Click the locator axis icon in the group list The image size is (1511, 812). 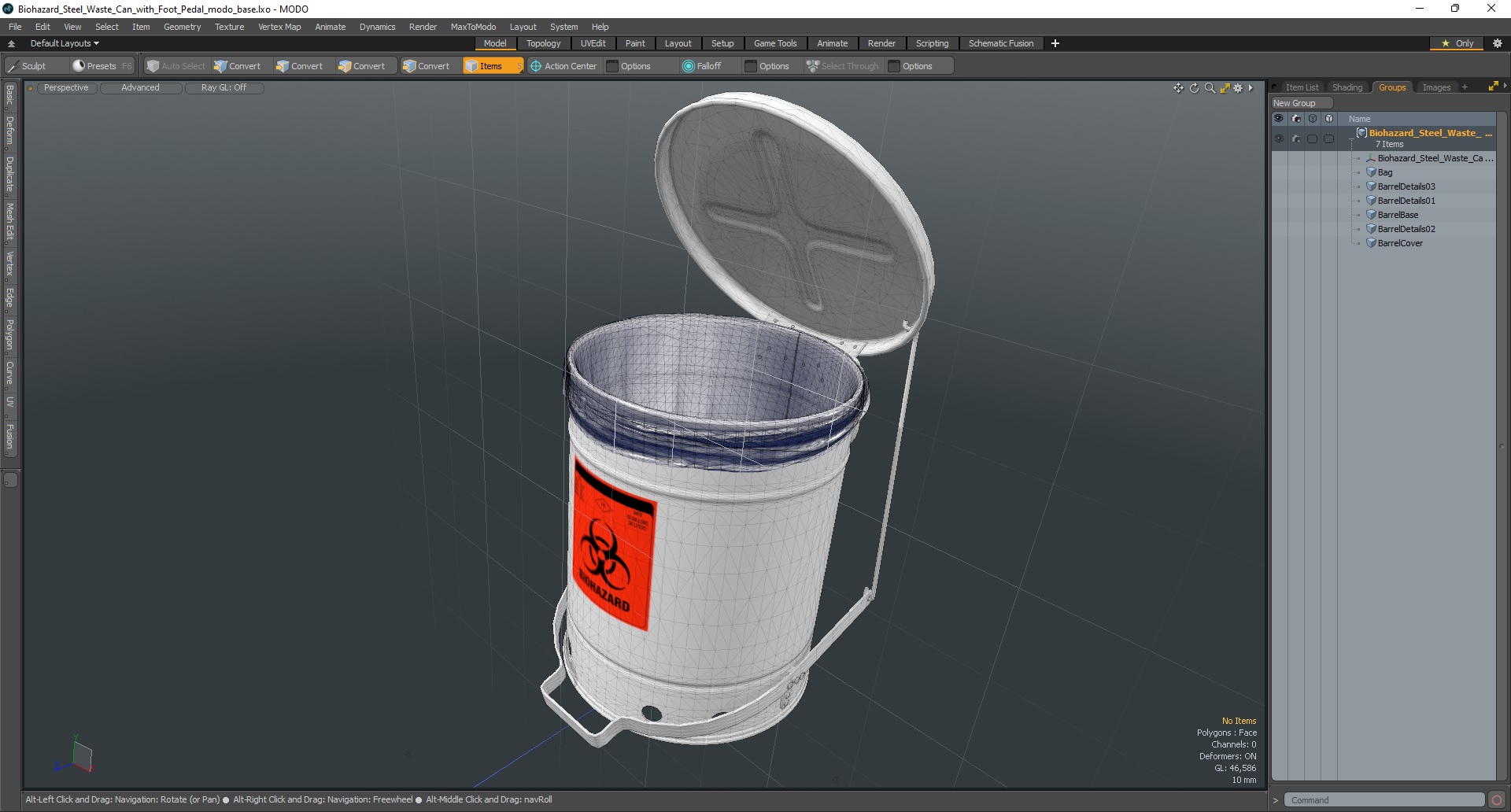tap(1371, 158)
